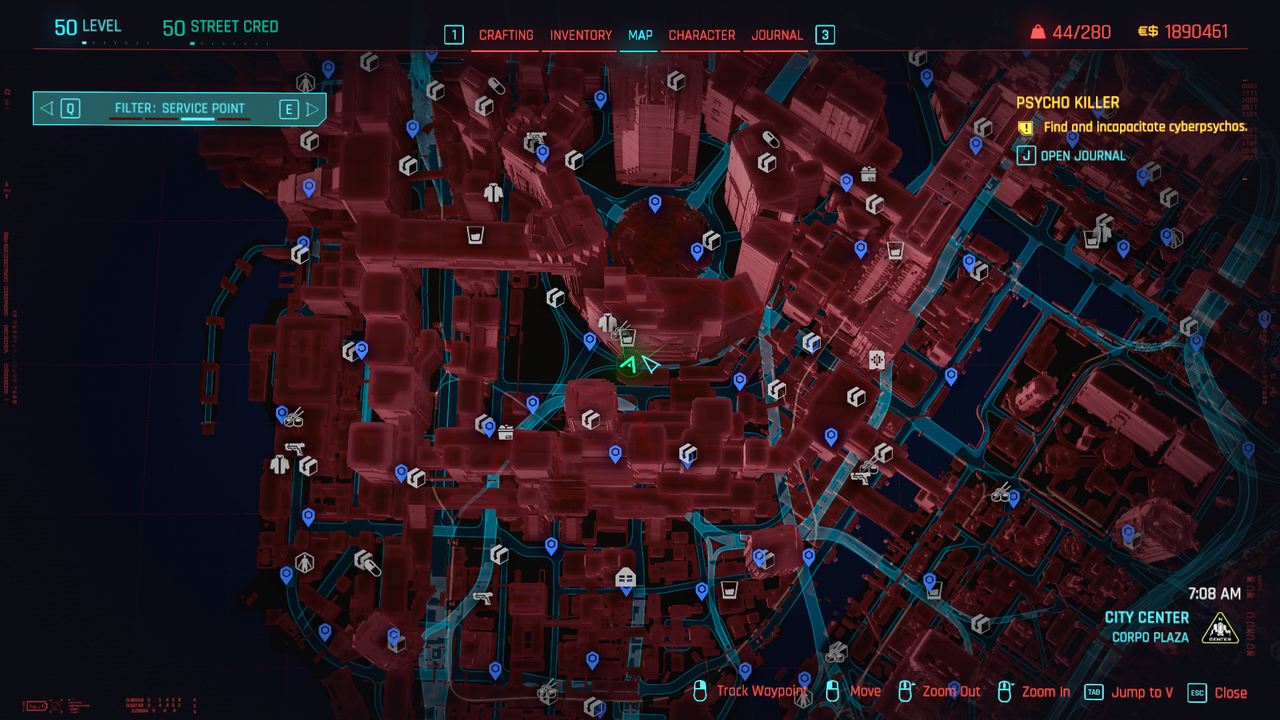This screenshot has width=1280, height=720.
Task: Click the carry weight icon beside 44/280
Action: pos(1038,32)
